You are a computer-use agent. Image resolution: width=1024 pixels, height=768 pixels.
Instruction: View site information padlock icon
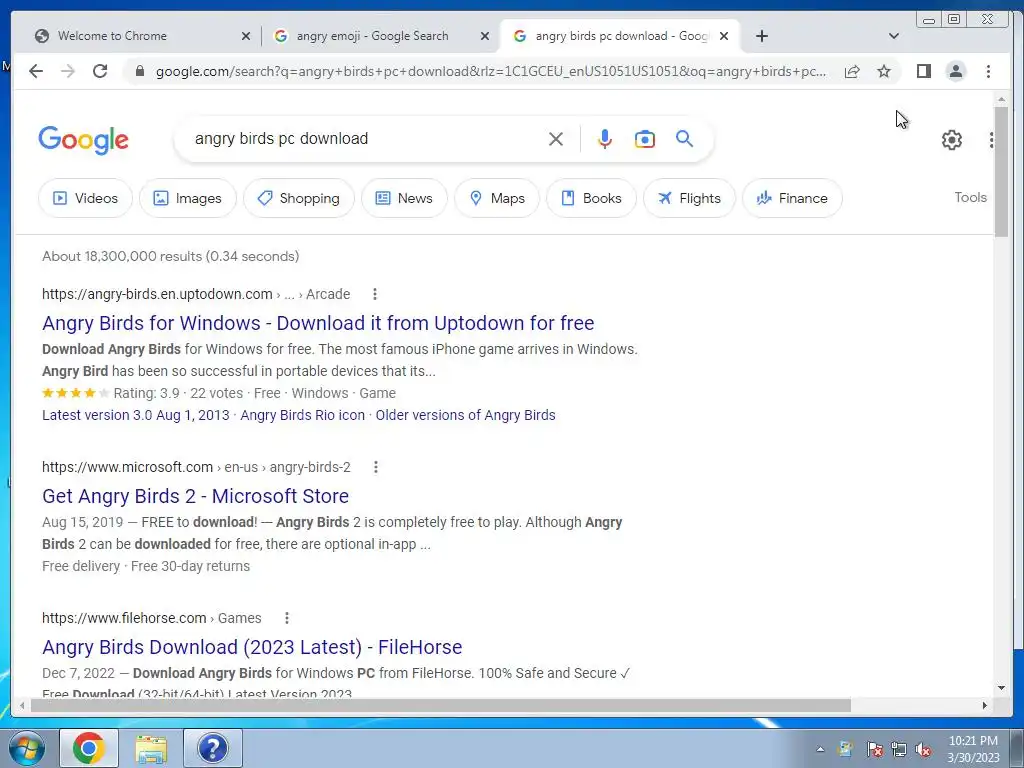(139, 71)
